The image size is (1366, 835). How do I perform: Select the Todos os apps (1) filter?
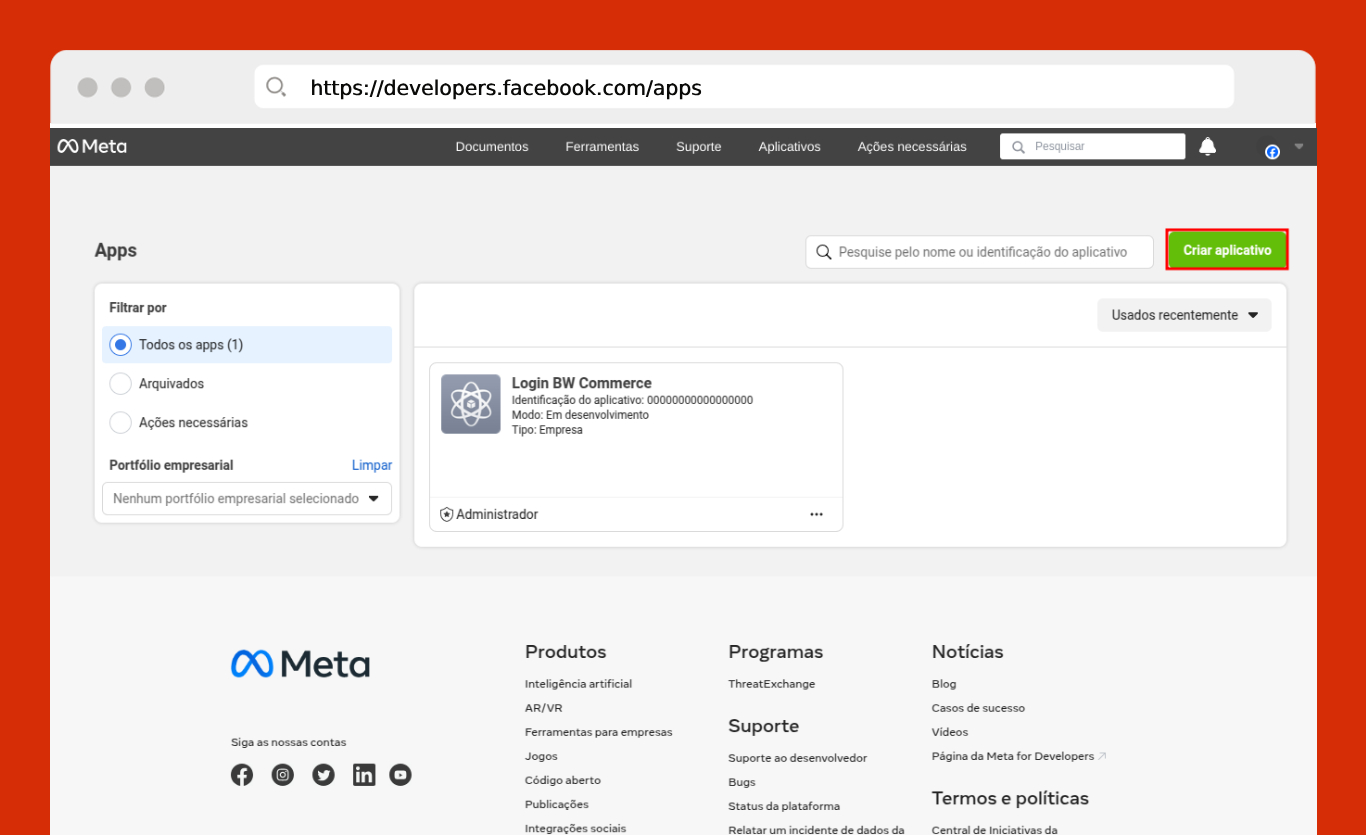(x=247, y=345)
